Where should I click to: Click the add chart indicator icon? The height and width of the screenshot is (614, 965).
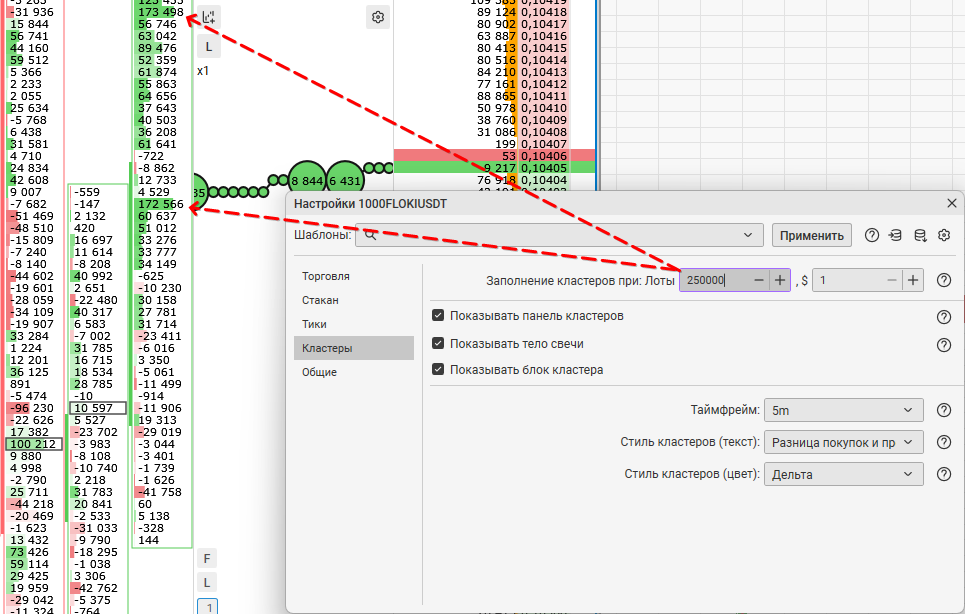point(209,17)
